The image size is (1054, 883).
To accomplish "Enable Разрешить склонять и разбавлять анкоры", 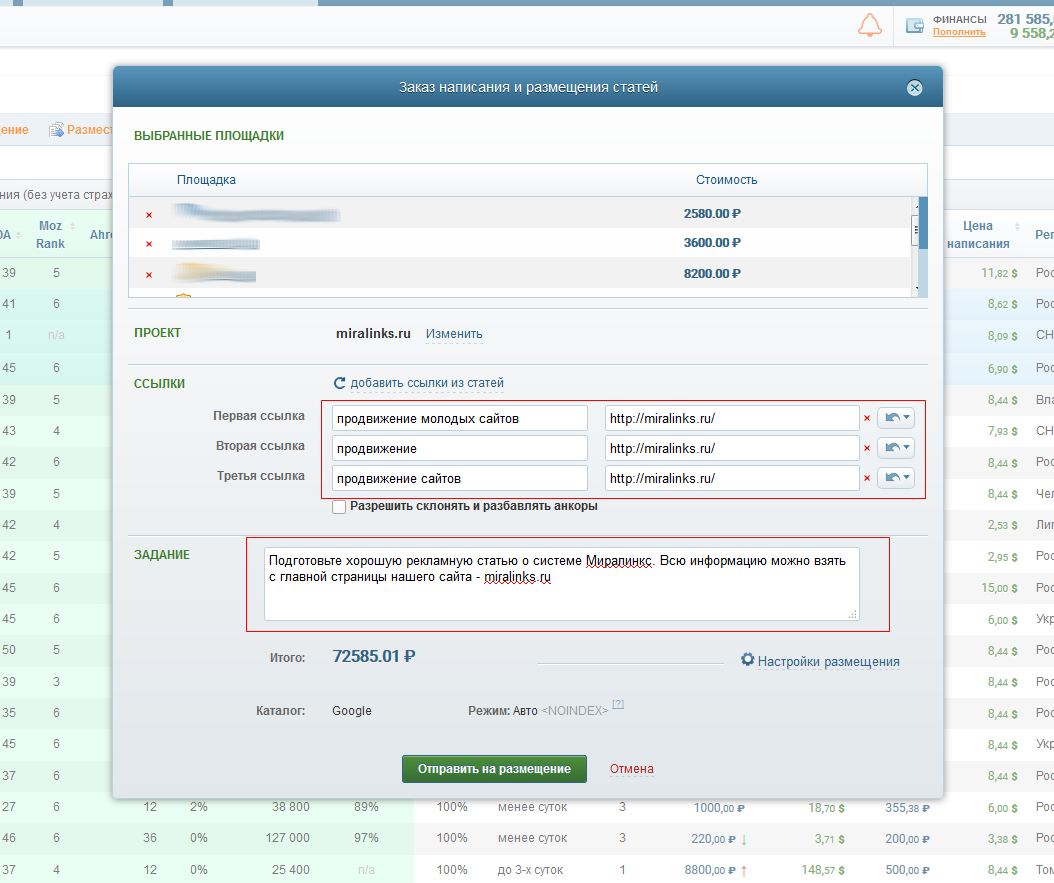I will [x=339, y=507].
